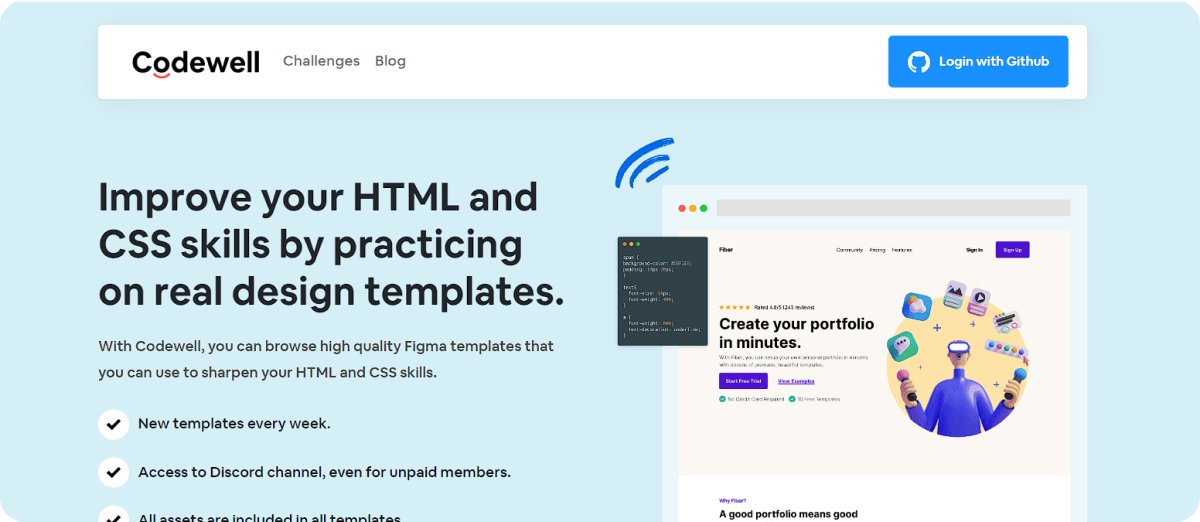Open the Blog page
This screenshot has height=522, width=1200.
[x=390, y=61]
